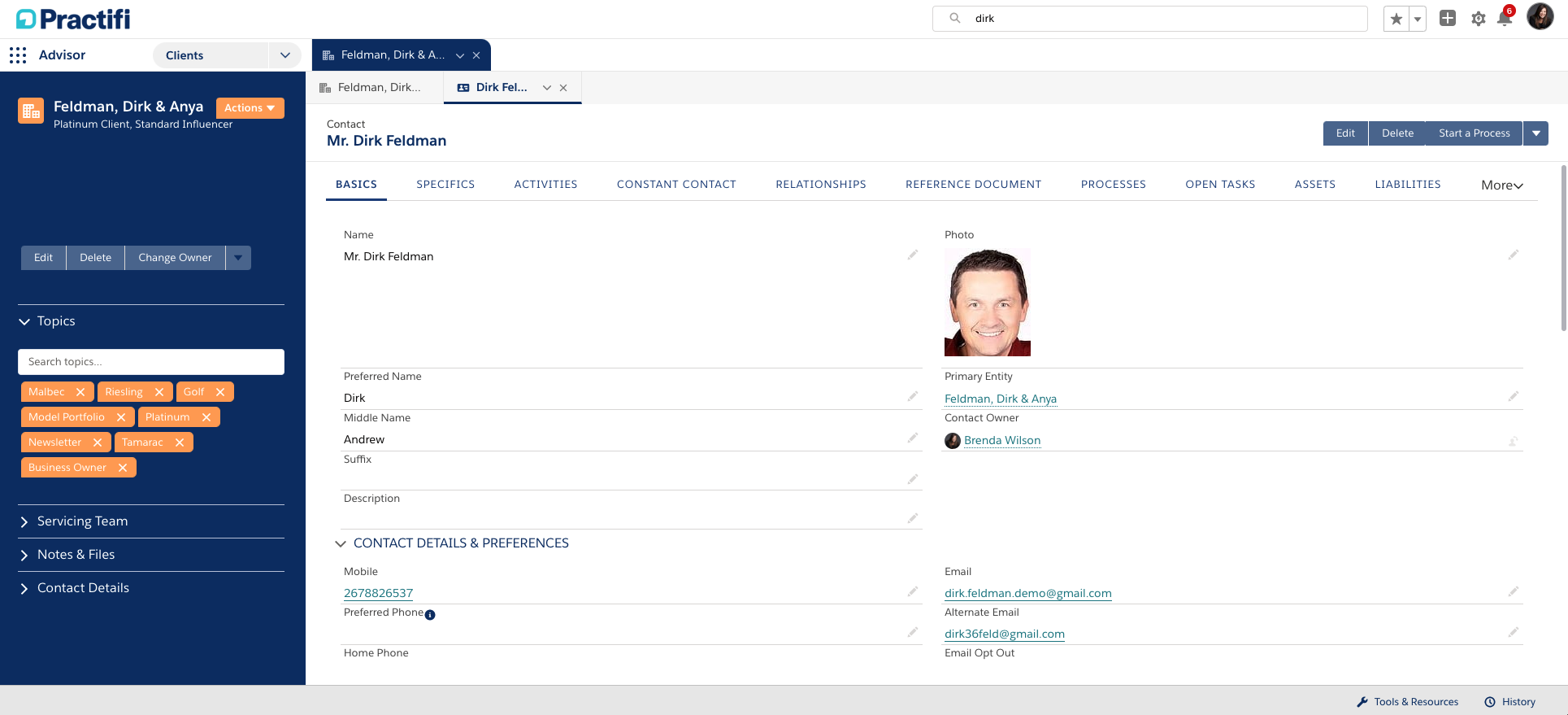Open the Assets tab
This screenshot has height=715, width=1568.
1314,185
